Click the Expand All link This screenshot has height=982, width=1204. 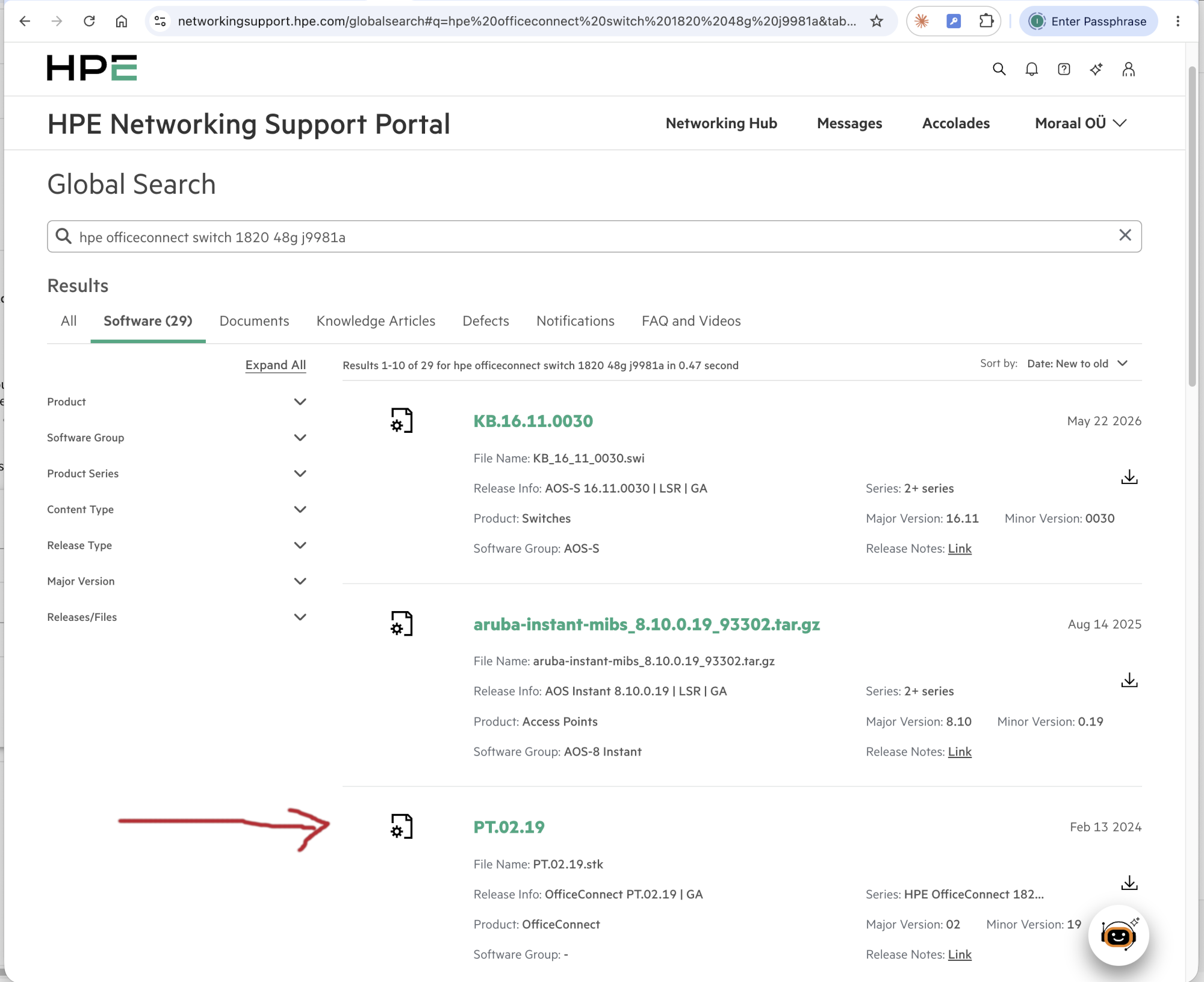(275, 365)
